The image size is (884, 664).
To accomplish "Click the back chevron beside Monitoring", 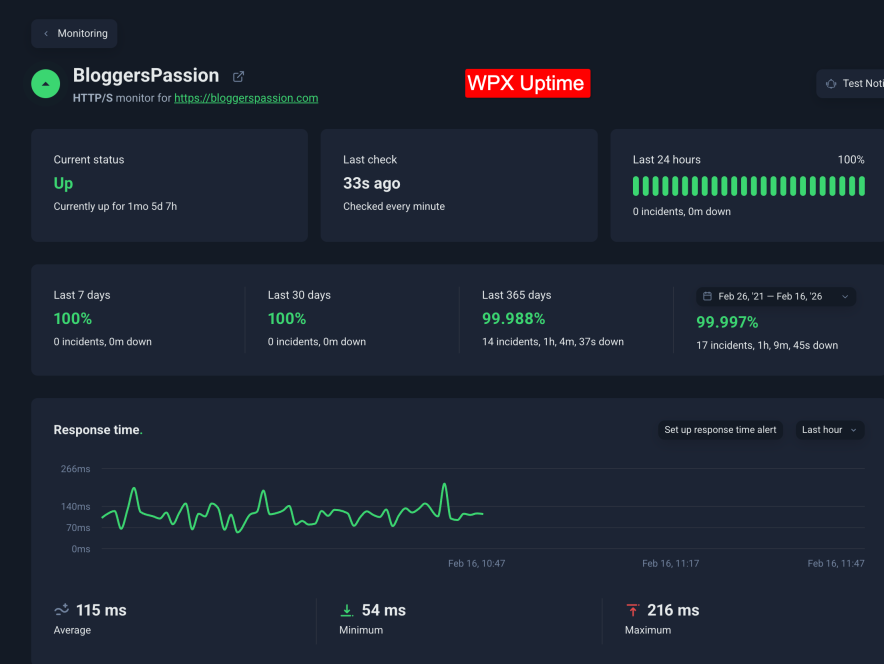I will pyautogui.click(x=46, y=34).
